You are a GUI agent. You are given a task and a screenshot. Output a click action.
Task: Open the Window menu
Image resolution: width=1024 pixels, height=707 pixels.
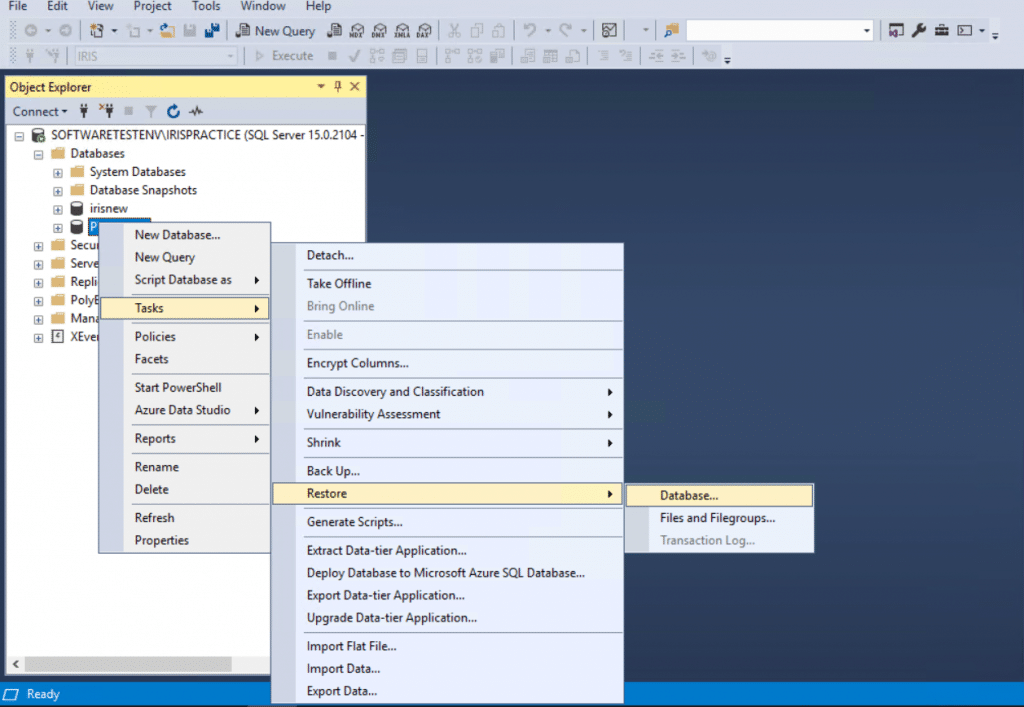click(x=263, y=7)
